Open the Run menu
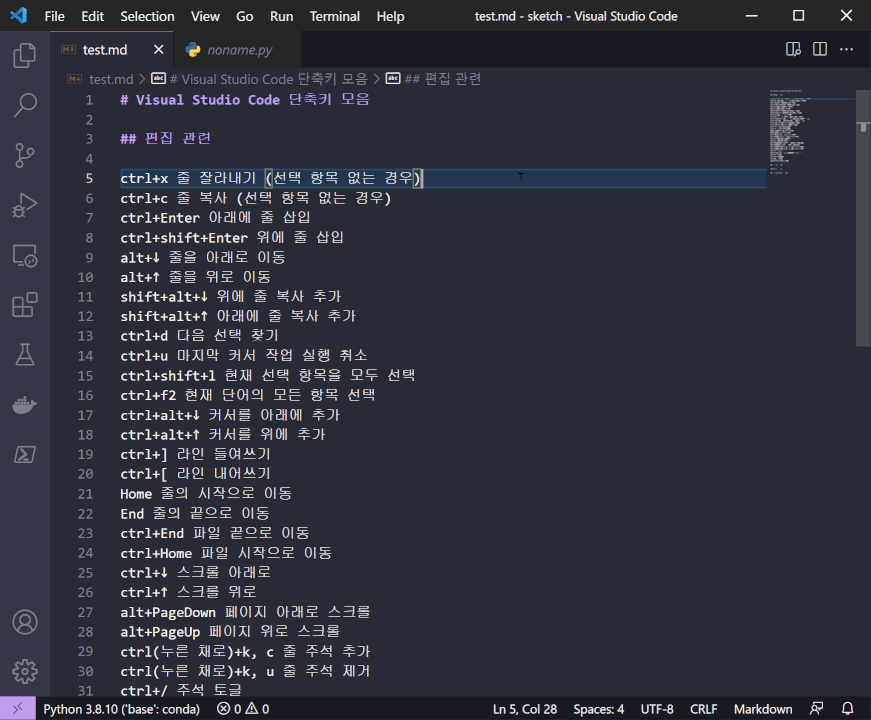The width and height of the screenshot is (871, 720). coord(281,16)
